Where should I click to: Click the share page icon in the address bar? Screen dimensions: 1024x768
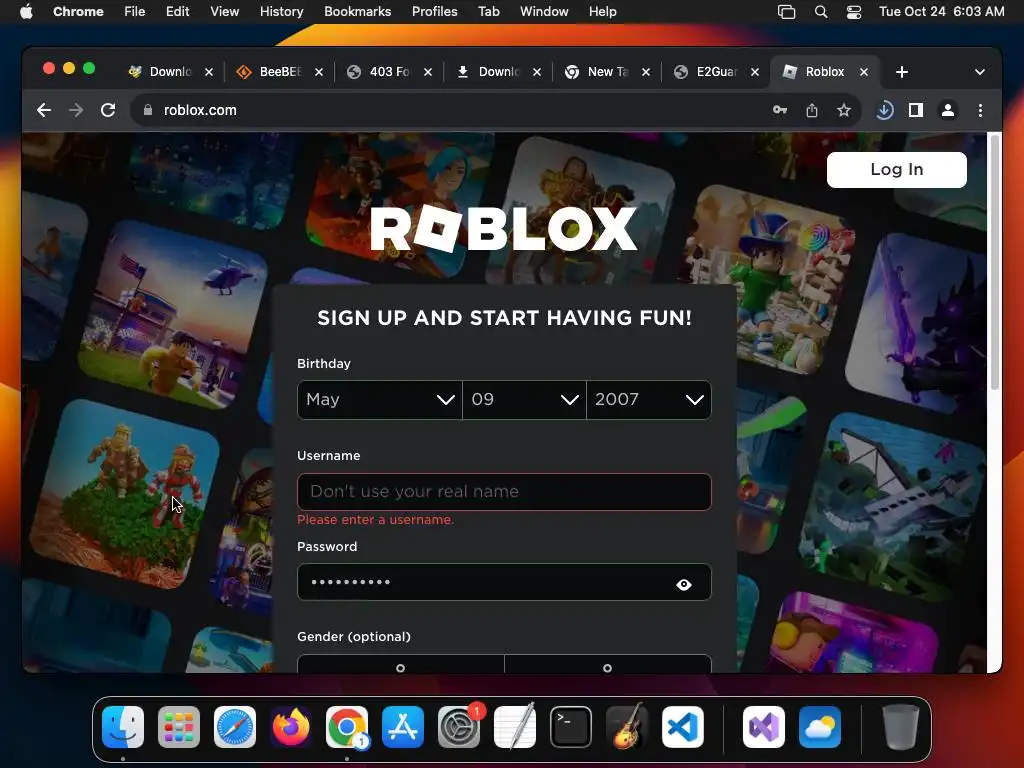coord(812,110)
